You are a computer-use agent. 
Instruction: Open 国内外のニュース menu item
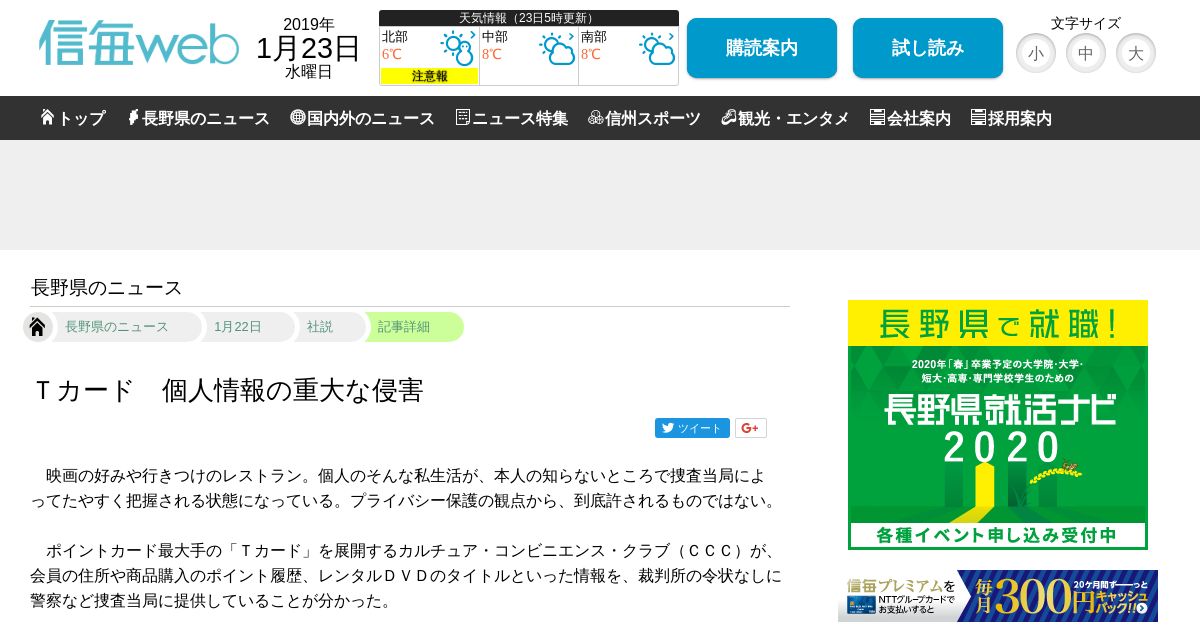coord(362,118)
